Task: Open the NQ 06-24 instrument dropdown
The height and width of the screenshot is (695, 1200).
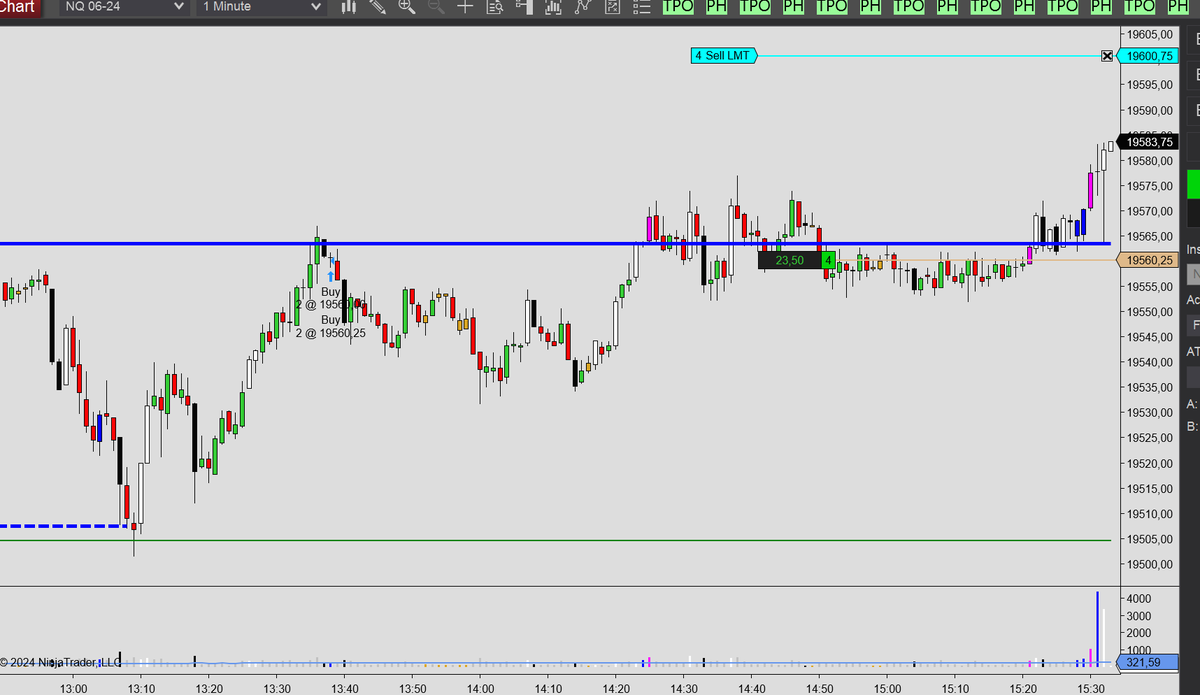Action: (x=125, y=7)
